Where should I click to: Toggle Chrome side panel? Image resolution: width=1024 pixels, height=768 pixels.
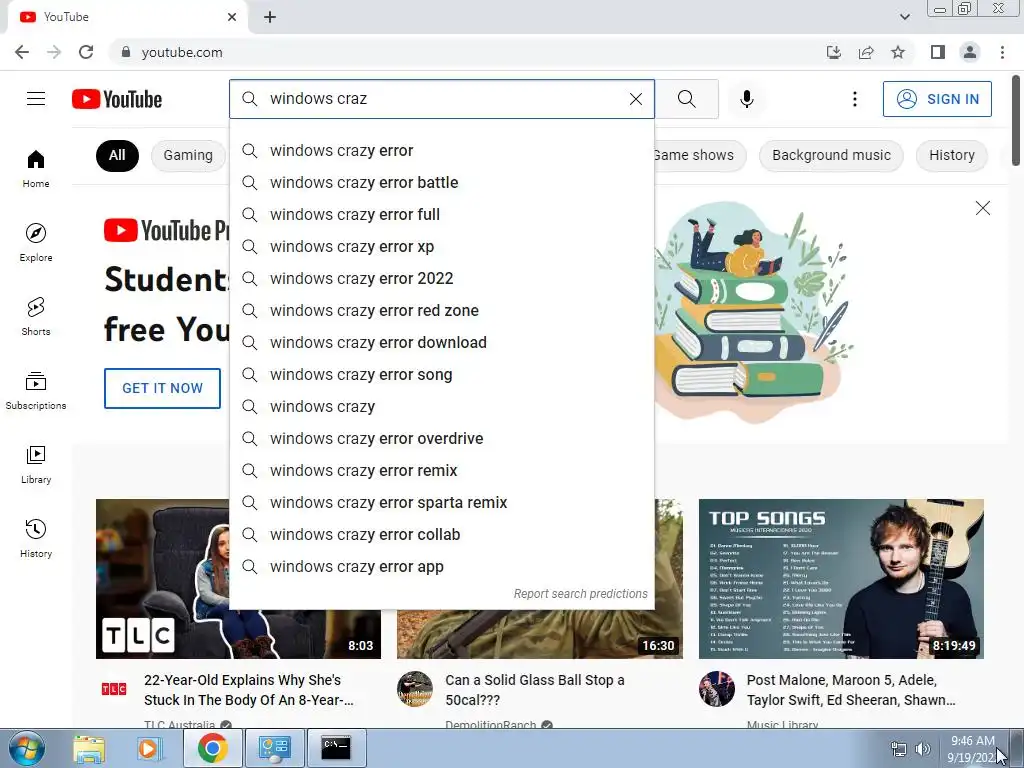(x=938, y=52)
